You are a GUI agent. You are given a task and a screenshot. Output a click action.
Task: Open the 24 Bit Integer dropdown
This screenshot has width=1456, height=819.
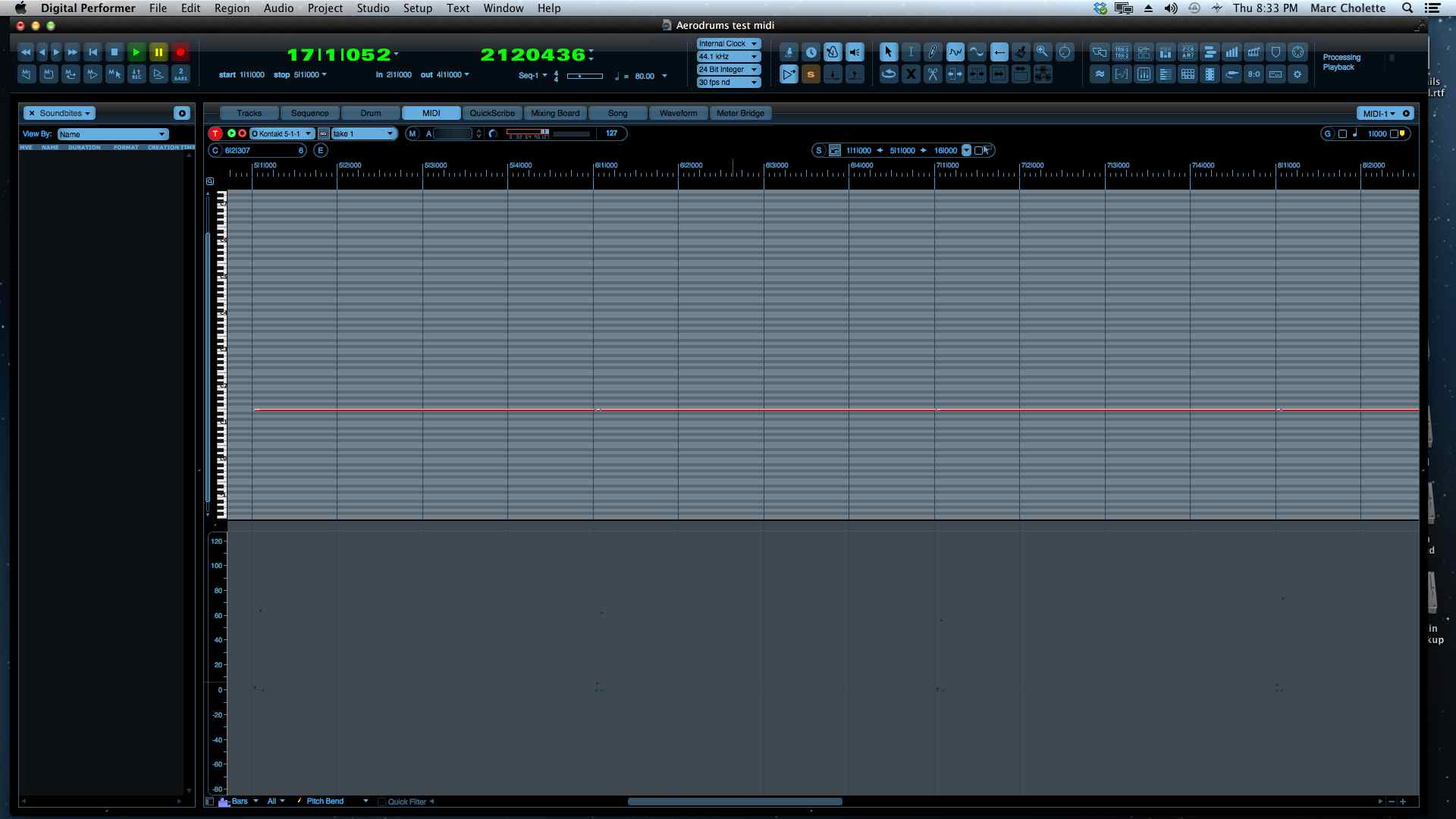pos(728,70)
